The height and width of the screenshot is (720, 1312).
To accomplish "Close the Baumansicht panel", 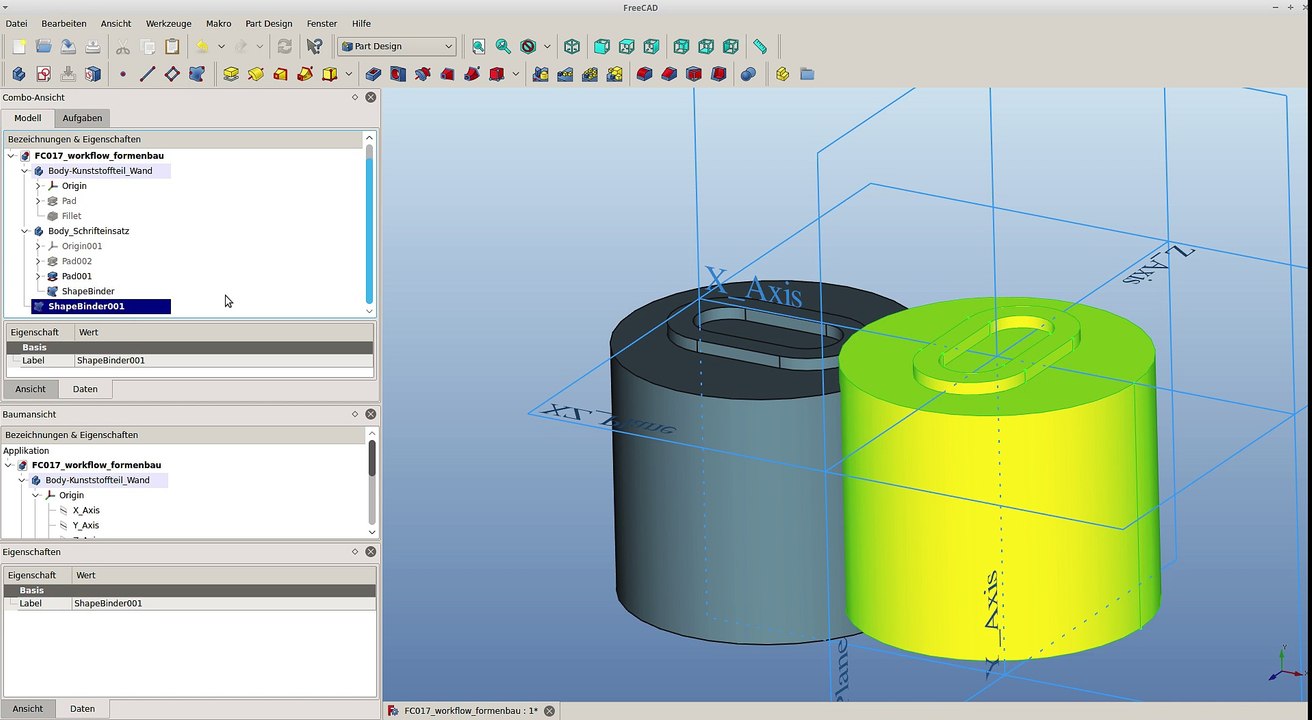I will coord(371,414).
